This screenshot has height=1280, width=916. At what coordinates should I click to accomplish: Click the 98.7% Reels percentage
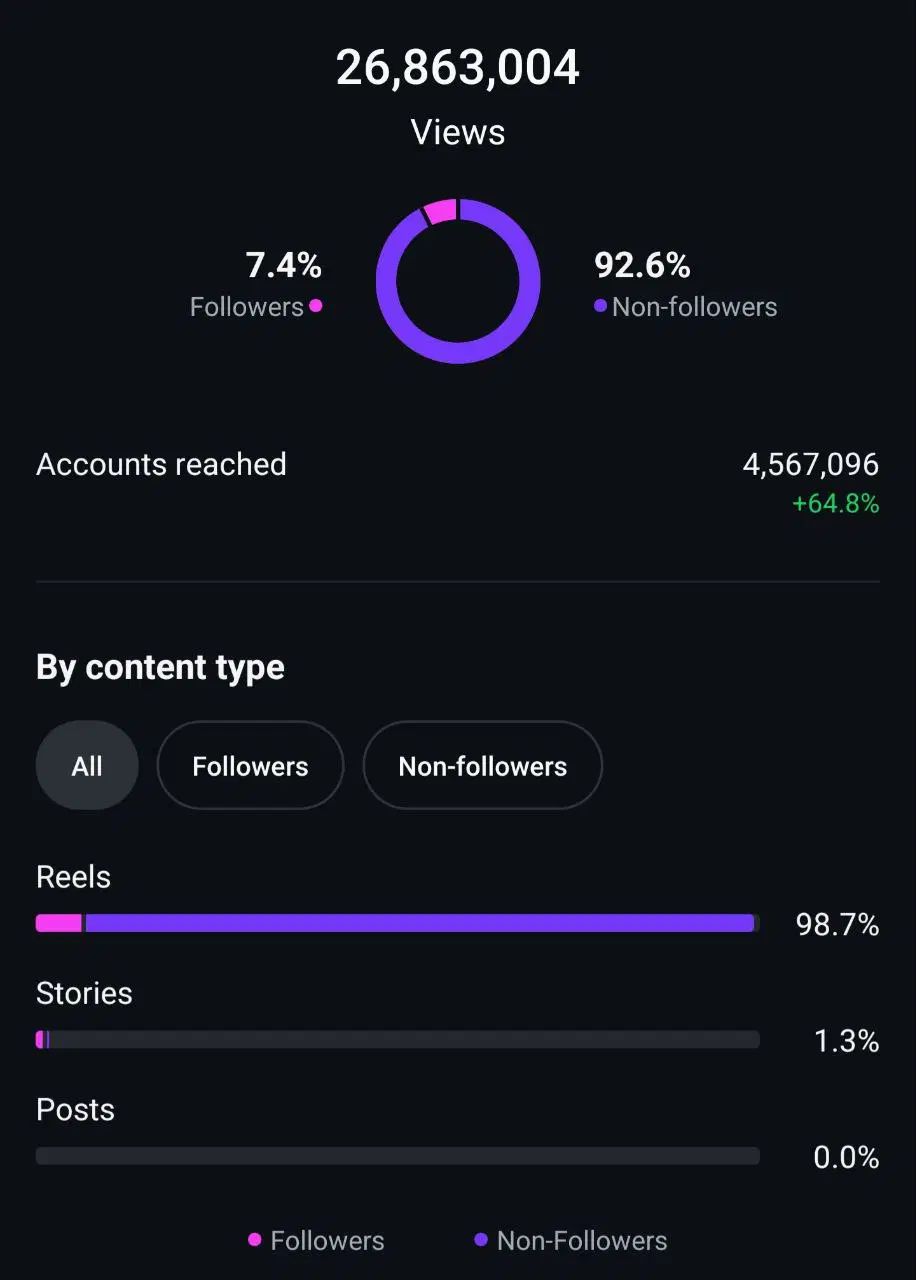click(x=837, y=925)
